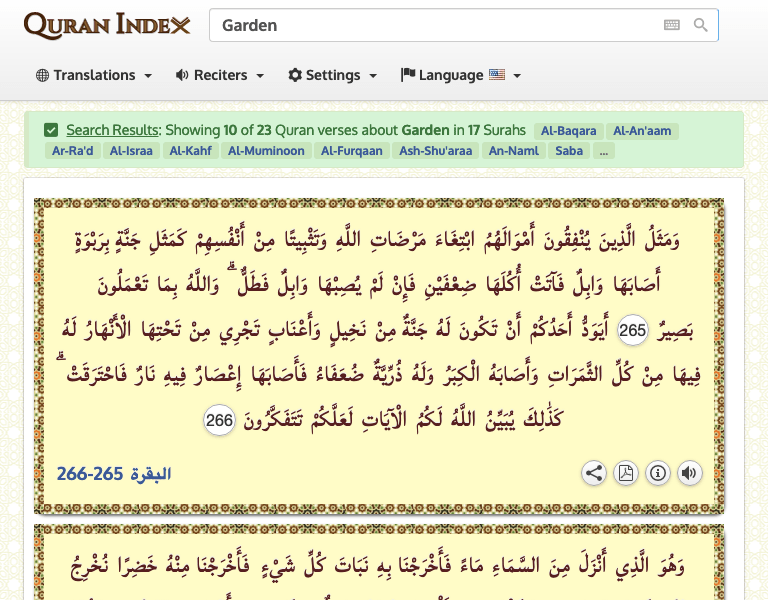768x600 pixels.
Task: Filter results by Saba surah
Action: [x=569, y=151]
